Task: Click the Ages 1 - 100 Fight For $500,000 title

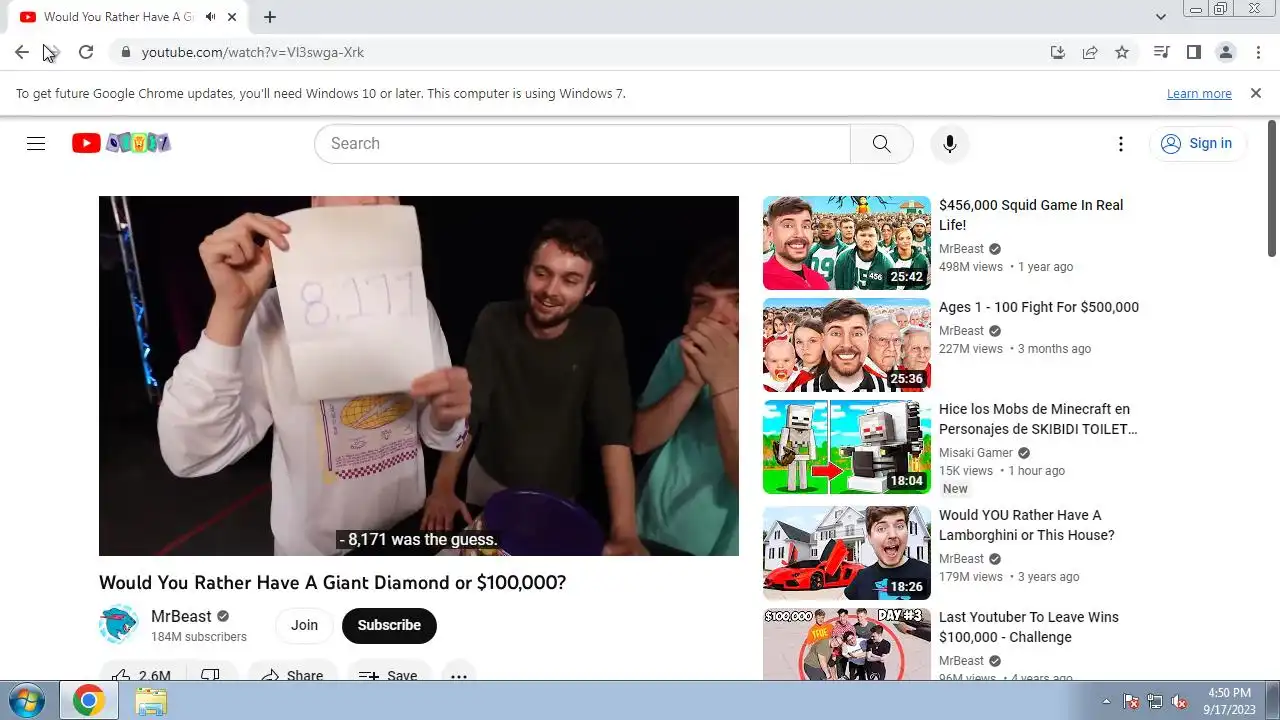Action: click(1039, 307)
